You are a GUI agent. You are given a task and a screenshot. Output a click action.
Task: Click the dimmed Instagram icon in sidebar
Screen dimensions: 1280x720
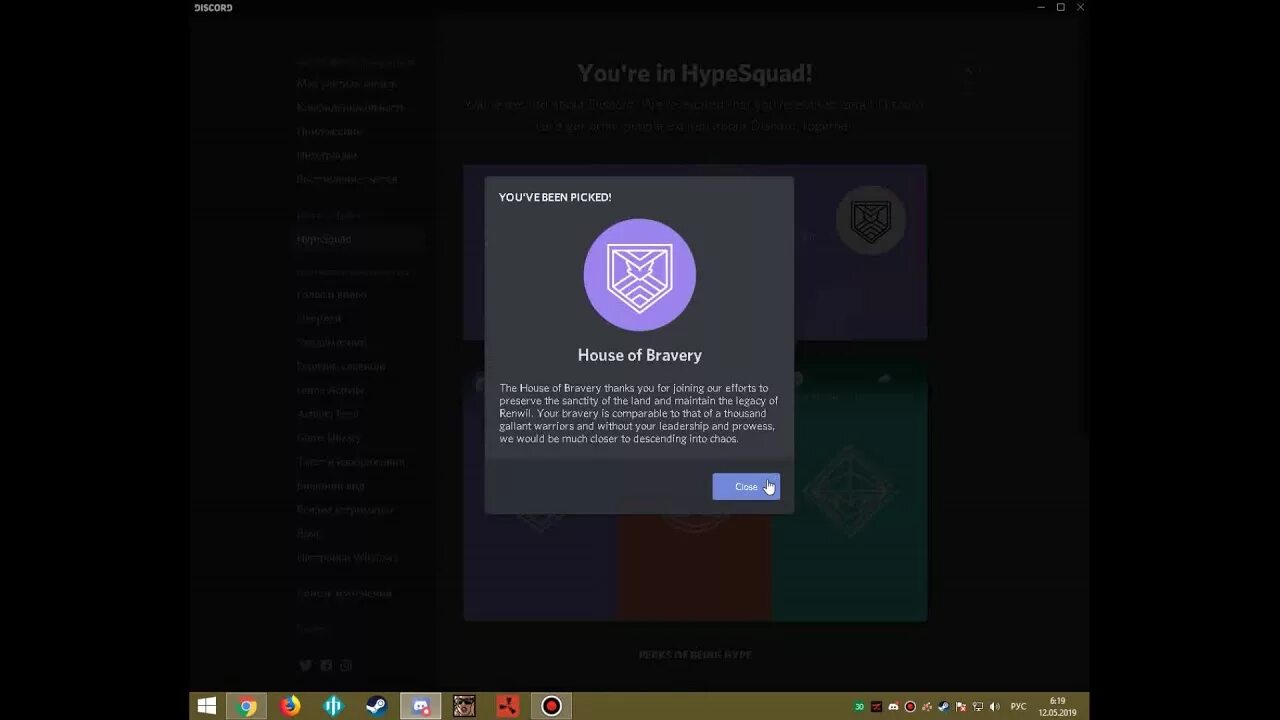[x=346, y=666]
